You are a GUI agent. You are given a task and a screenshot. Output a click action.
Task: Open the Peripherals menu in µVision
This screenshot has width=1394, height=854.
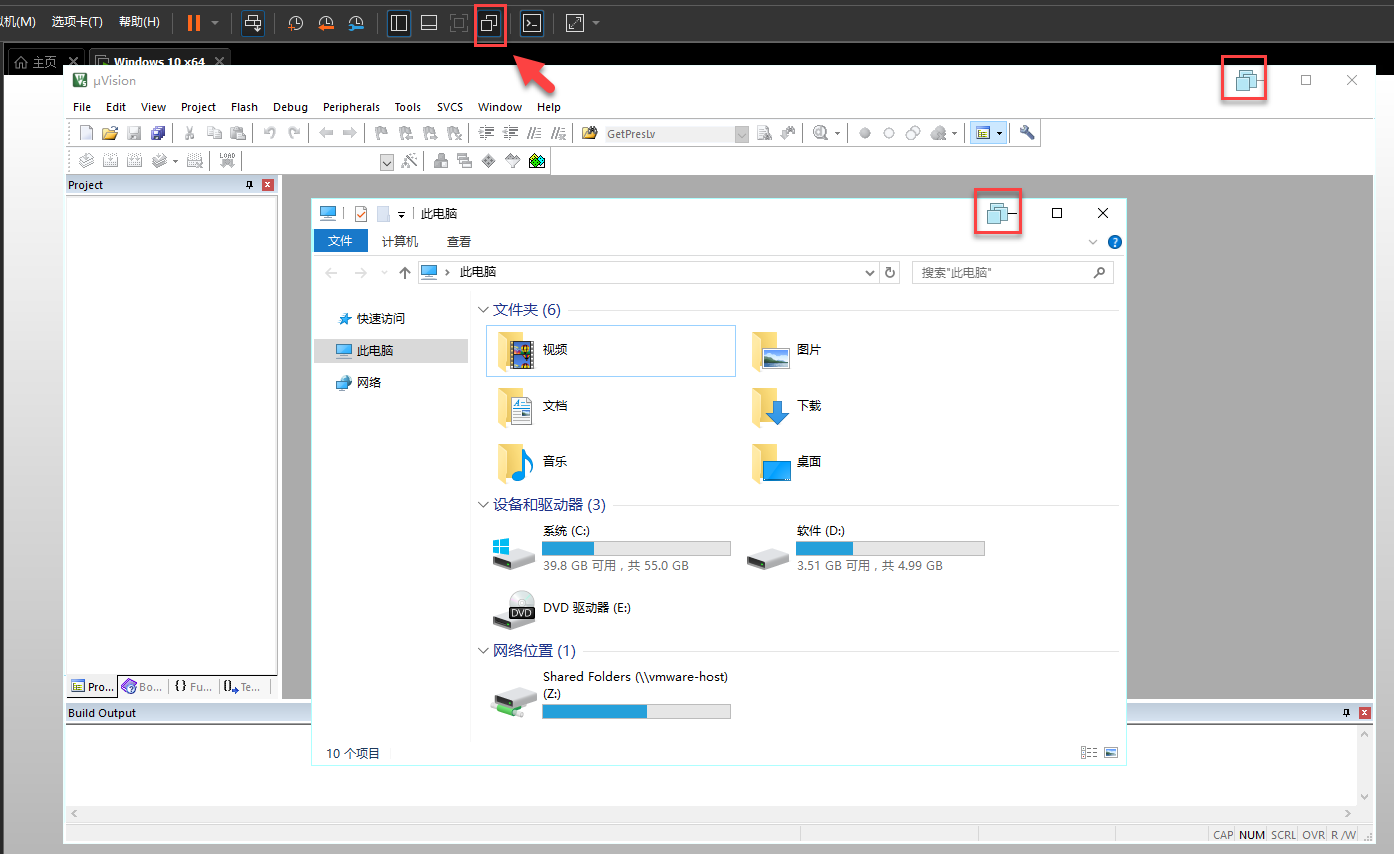[351, 107]
